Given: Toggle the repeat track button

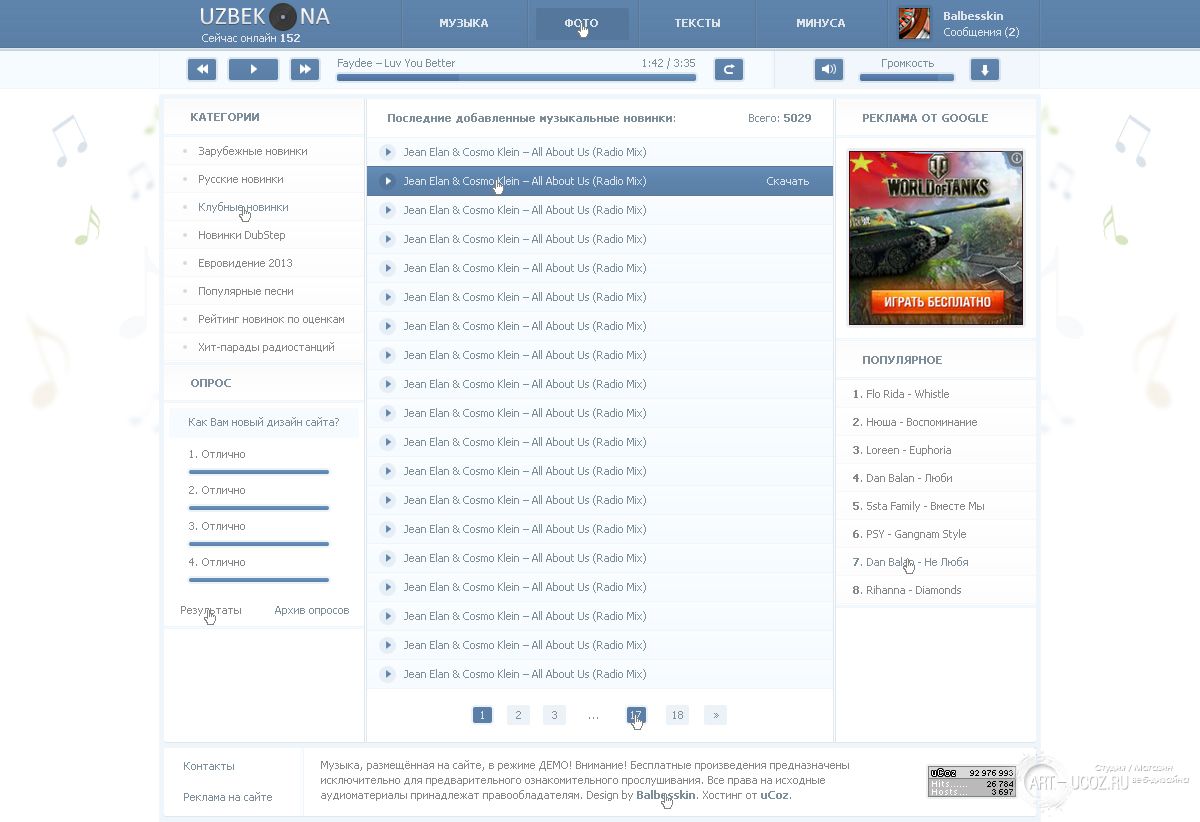Looking at the screenshot, I should coord(729,69).
